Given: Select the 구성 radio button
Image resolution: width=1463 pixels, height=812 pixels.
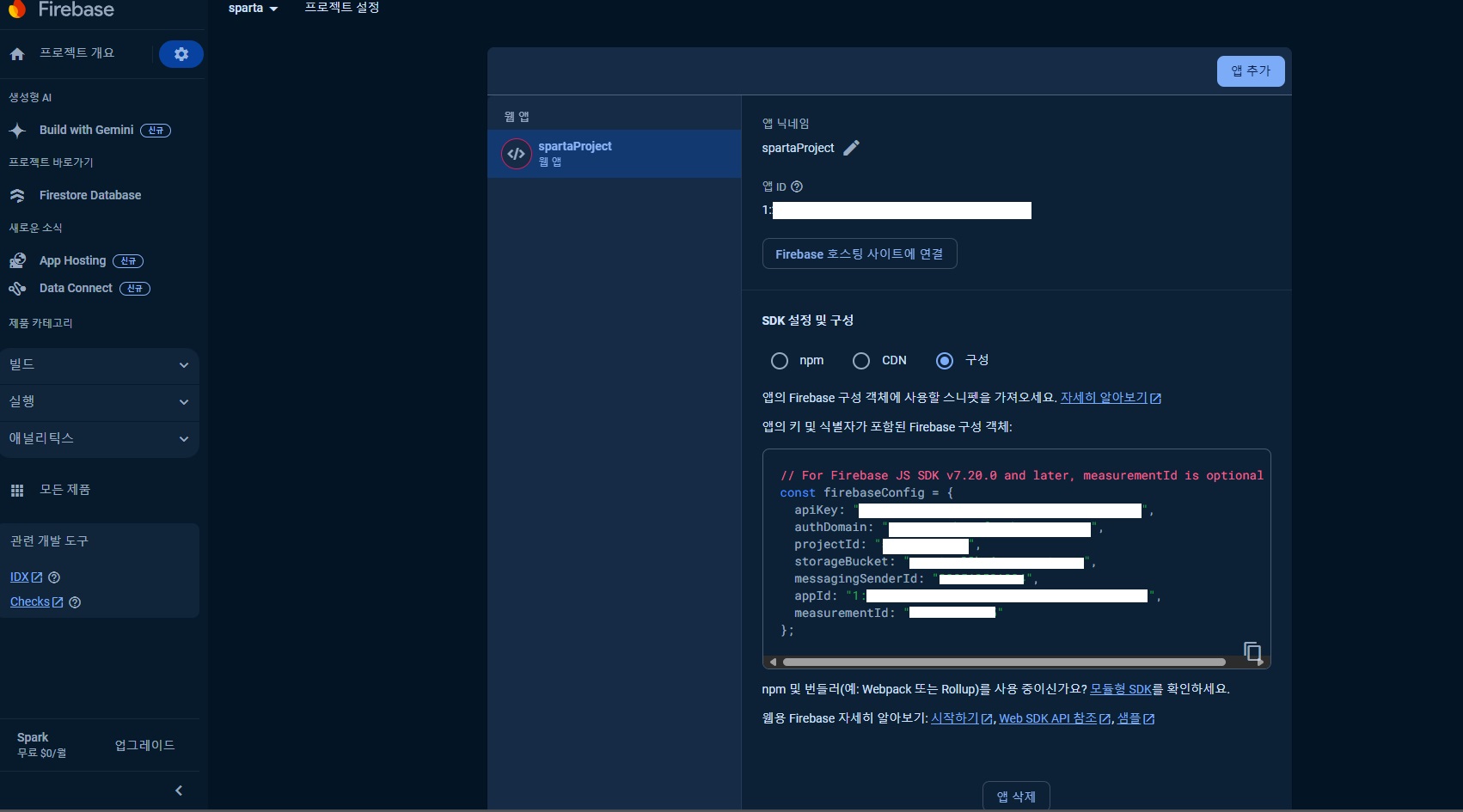Looking at the screenshot, I should pos(945,361).
